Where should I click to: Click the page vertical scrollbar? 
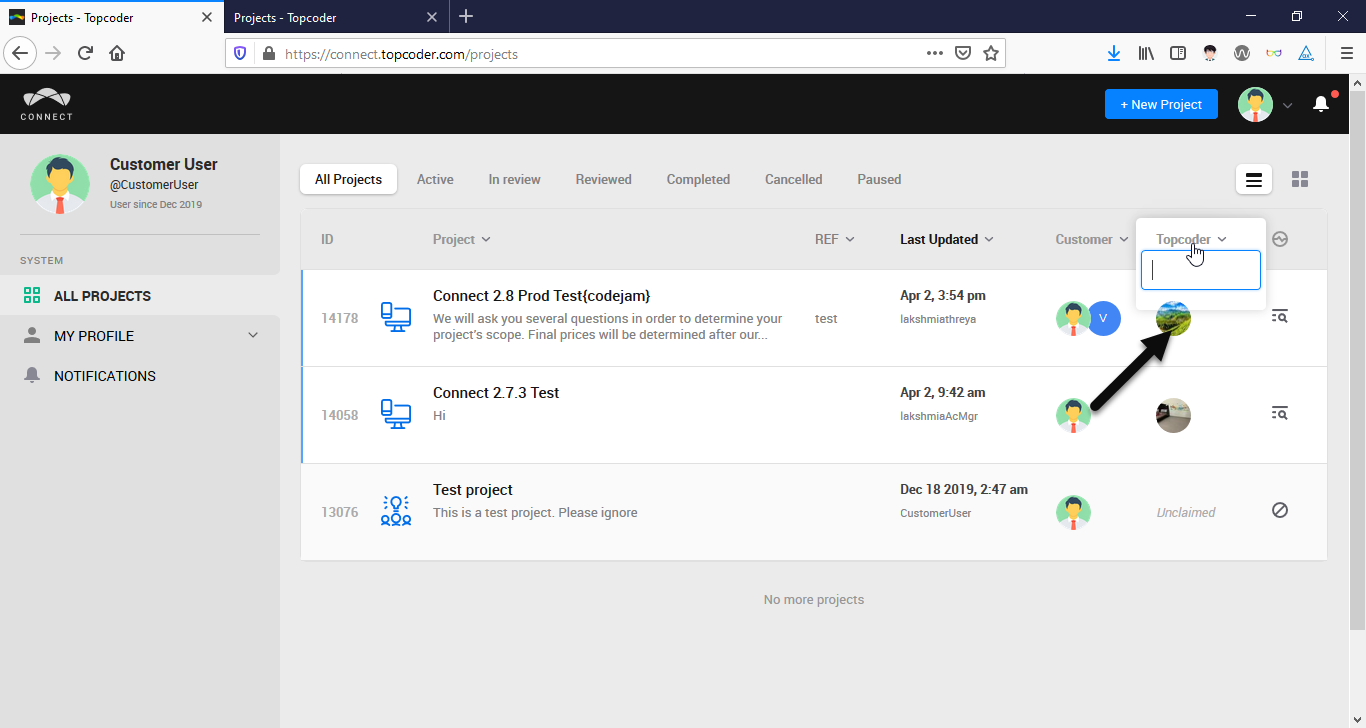tap(1357, 360)
